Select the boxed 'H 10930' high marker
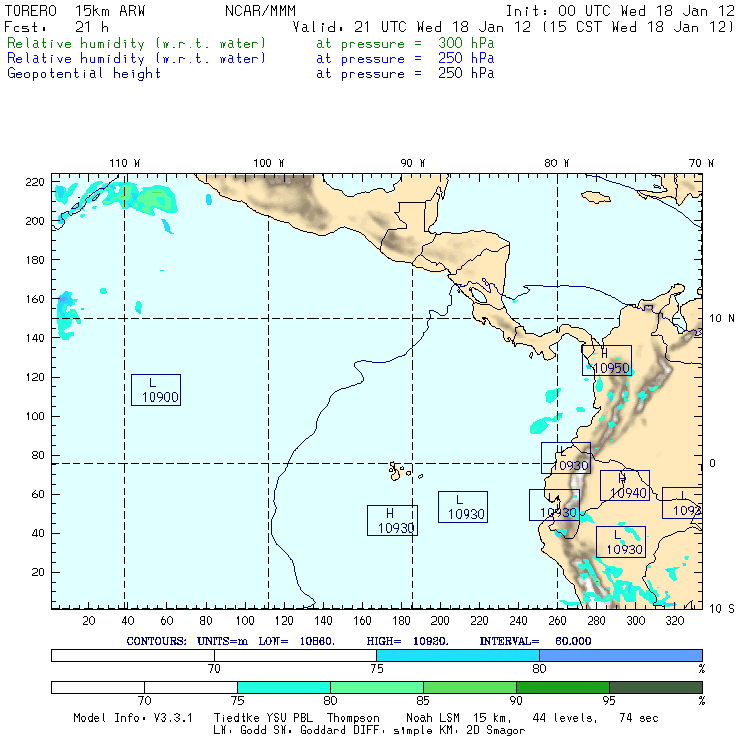This screenshot has width=740, height=740. pos(392,521)
